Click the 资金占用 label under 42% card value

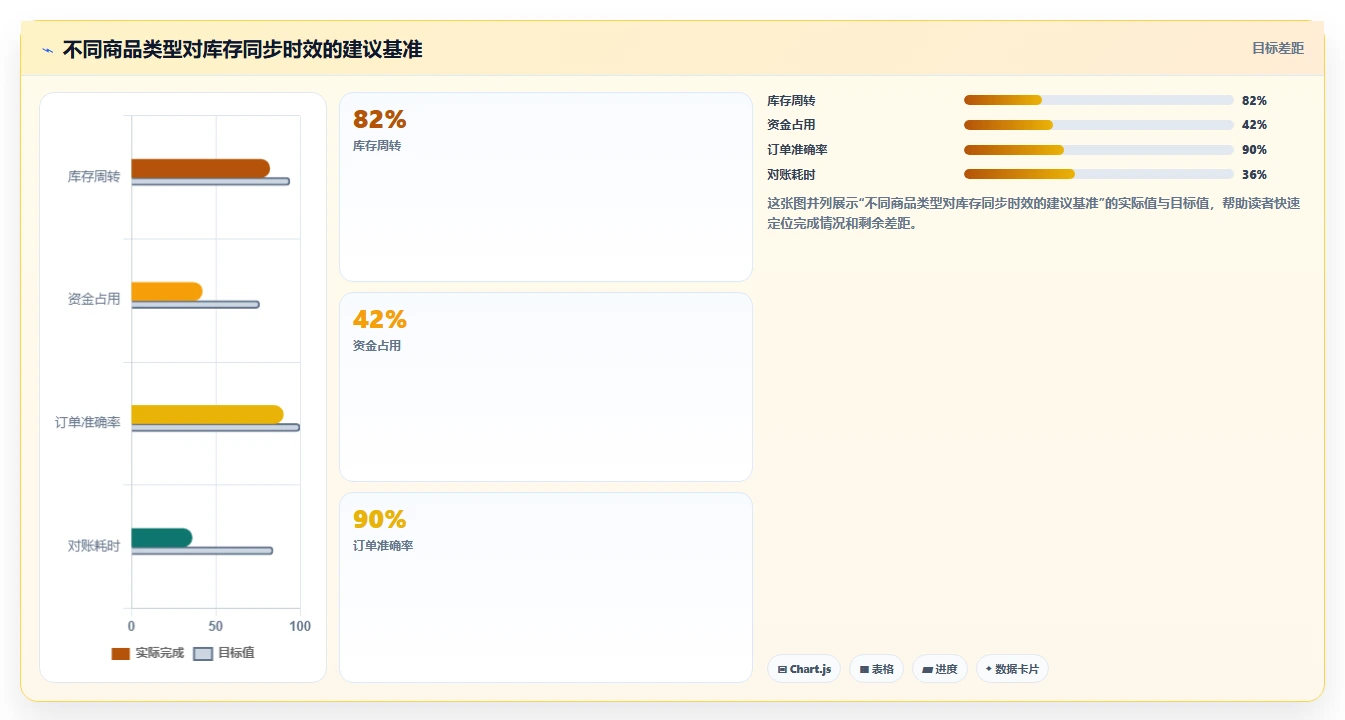tap(377, 346)
